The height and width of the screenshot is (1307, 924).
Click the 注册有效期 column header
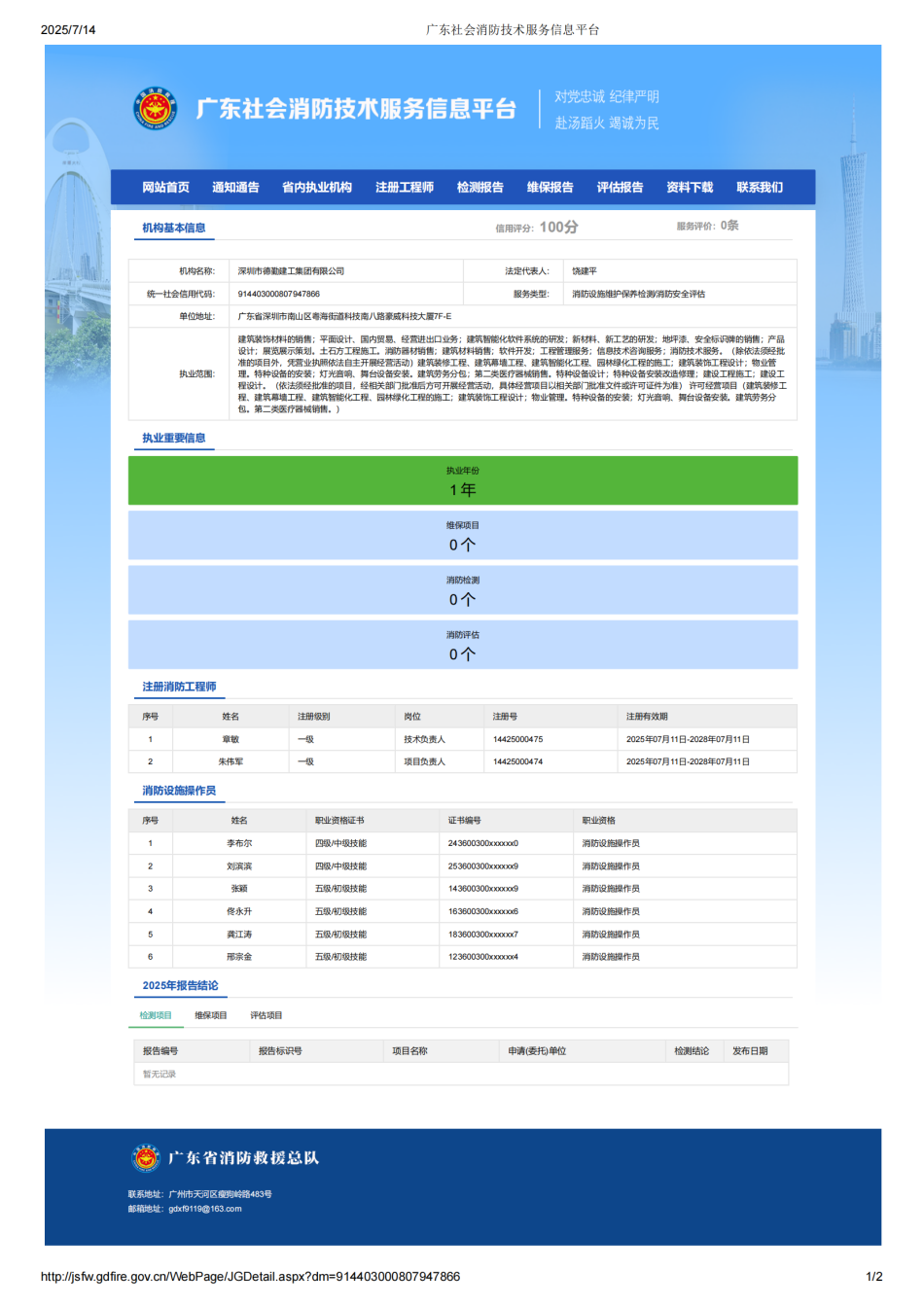click(647, 716)
